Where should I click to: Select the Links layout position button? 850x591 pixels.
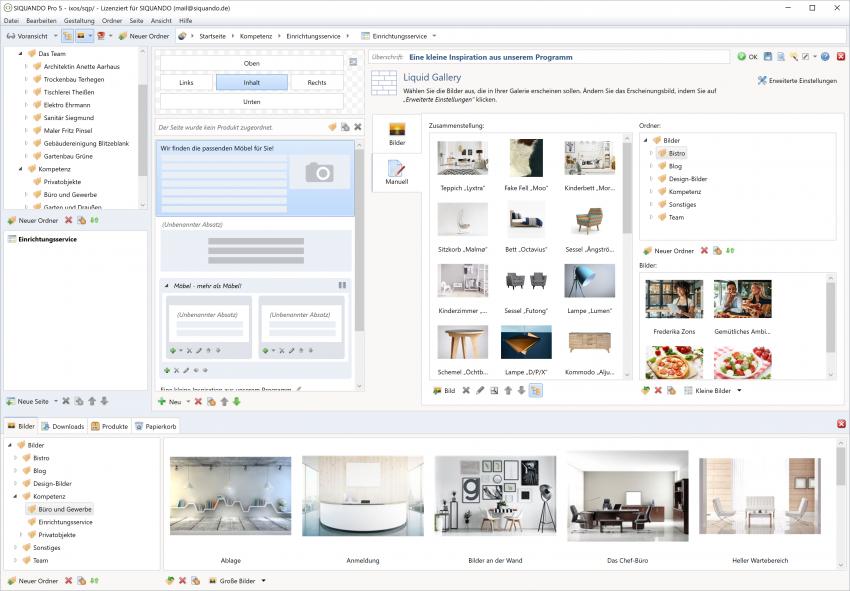tap(186, 82)
